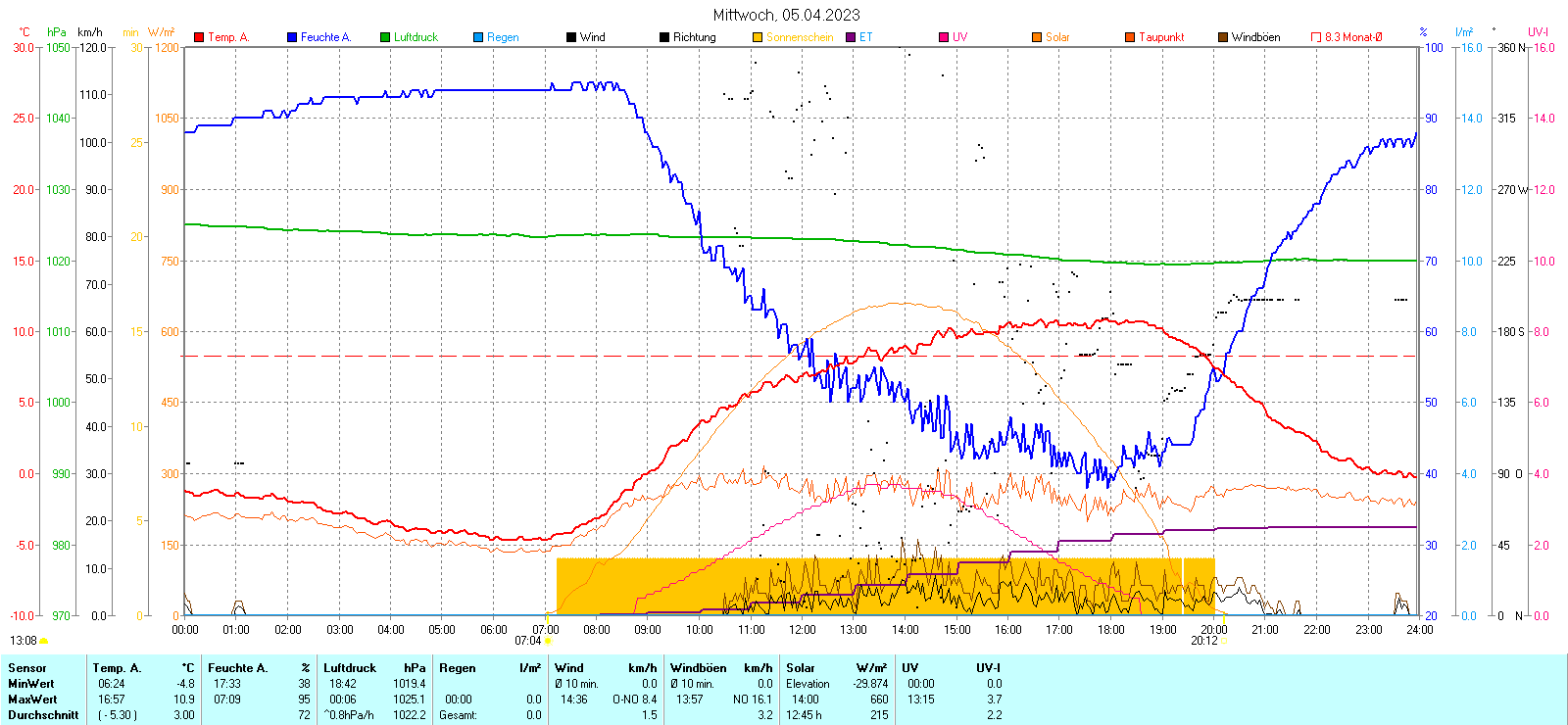Screen dimensions: 1568x725
Task: Click the Sonnenschein legend label
Action: (x=800, y=37)
